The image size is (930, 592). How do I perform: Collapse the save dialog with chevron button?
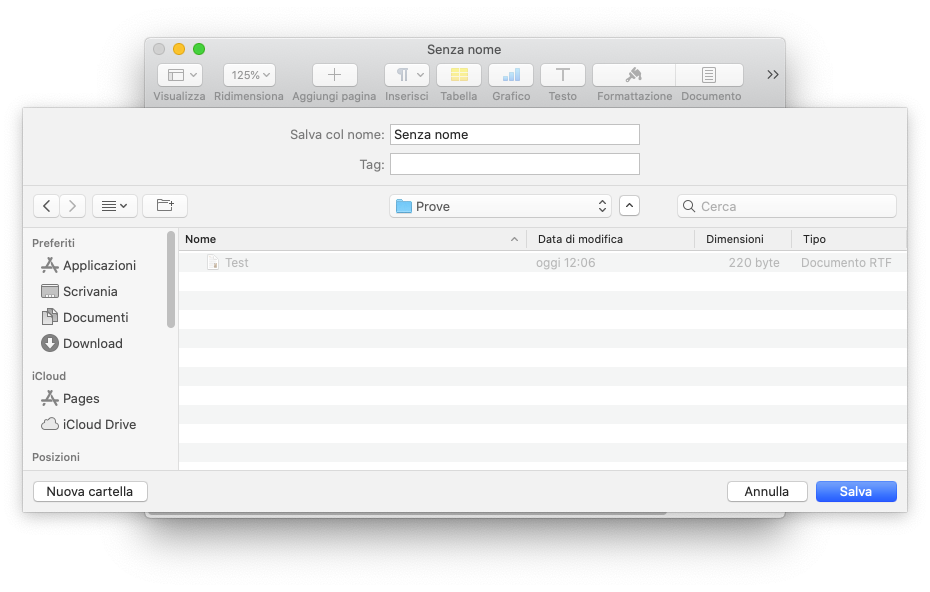[629, 206]
